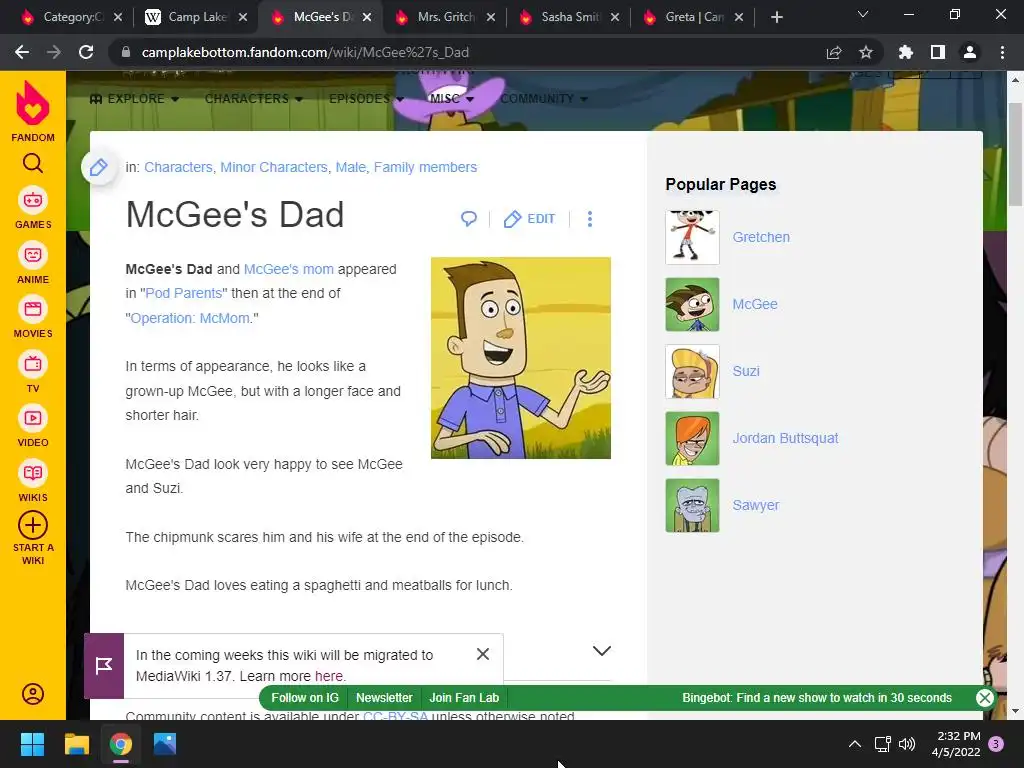The image size is (1024, 768).
Task: Click Follow on IG button
Action: tap(305, 697)
